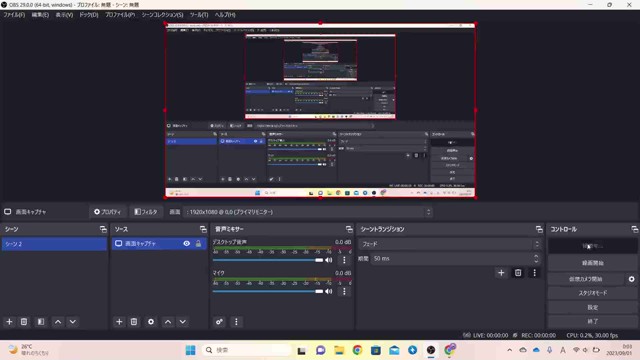Open advanced audio properties gears icon
This screenshot has width=640, height=360.
point(219,322)
